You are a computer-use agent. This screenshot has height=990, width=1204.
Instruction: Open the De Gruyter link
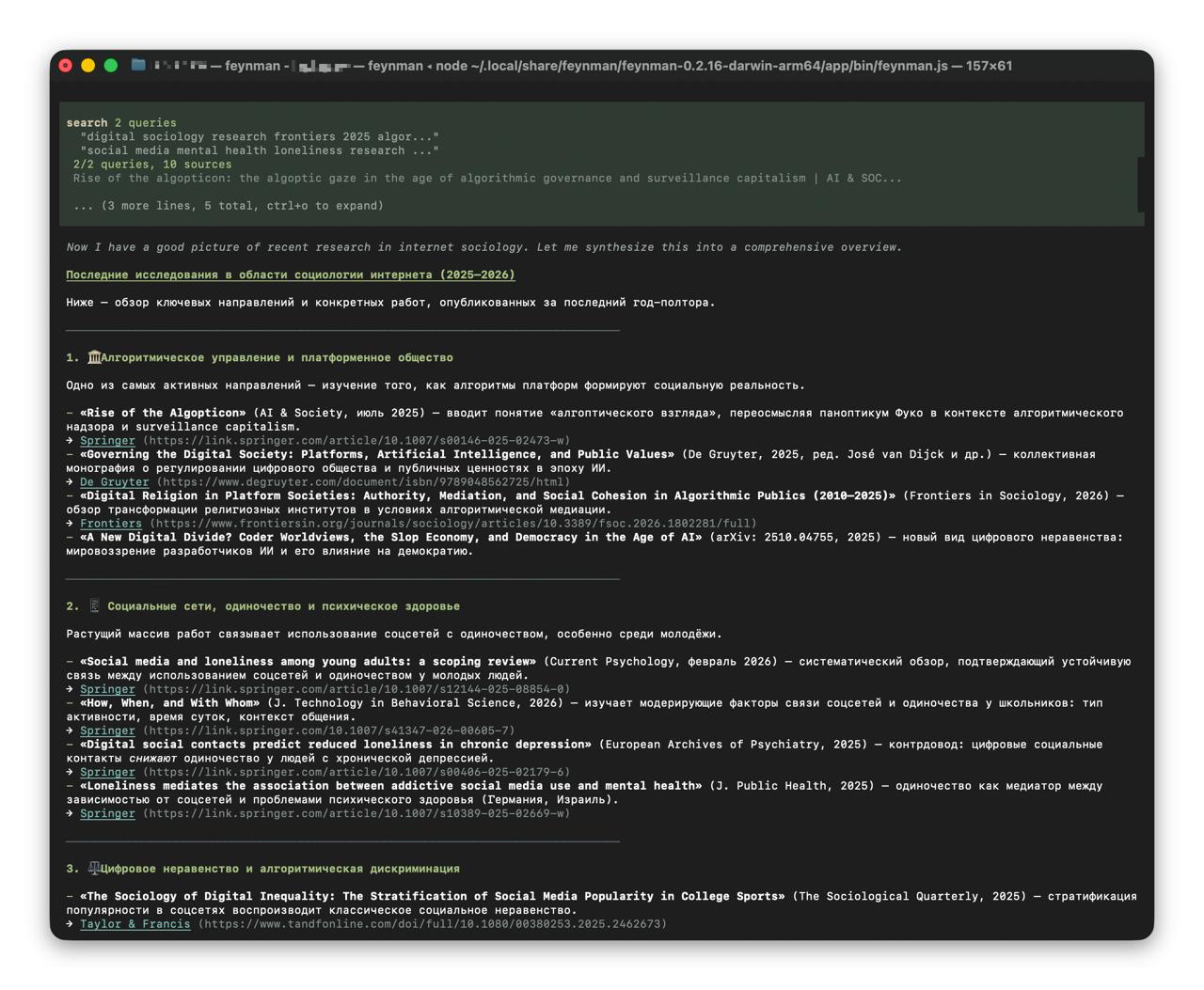pyautogui.click(x=114, y=482)
